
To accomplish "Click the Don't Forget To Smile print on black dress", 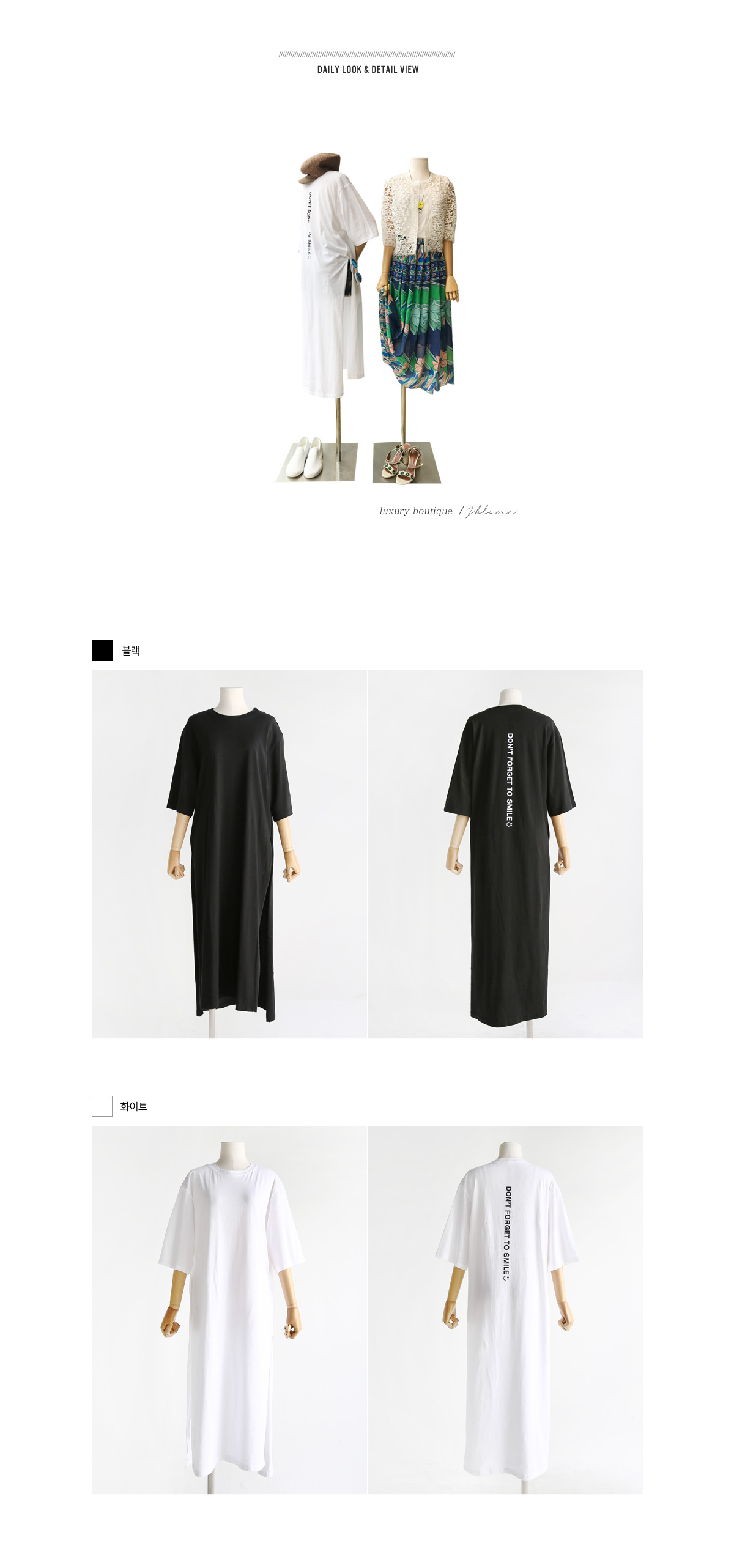I will 510,780.
